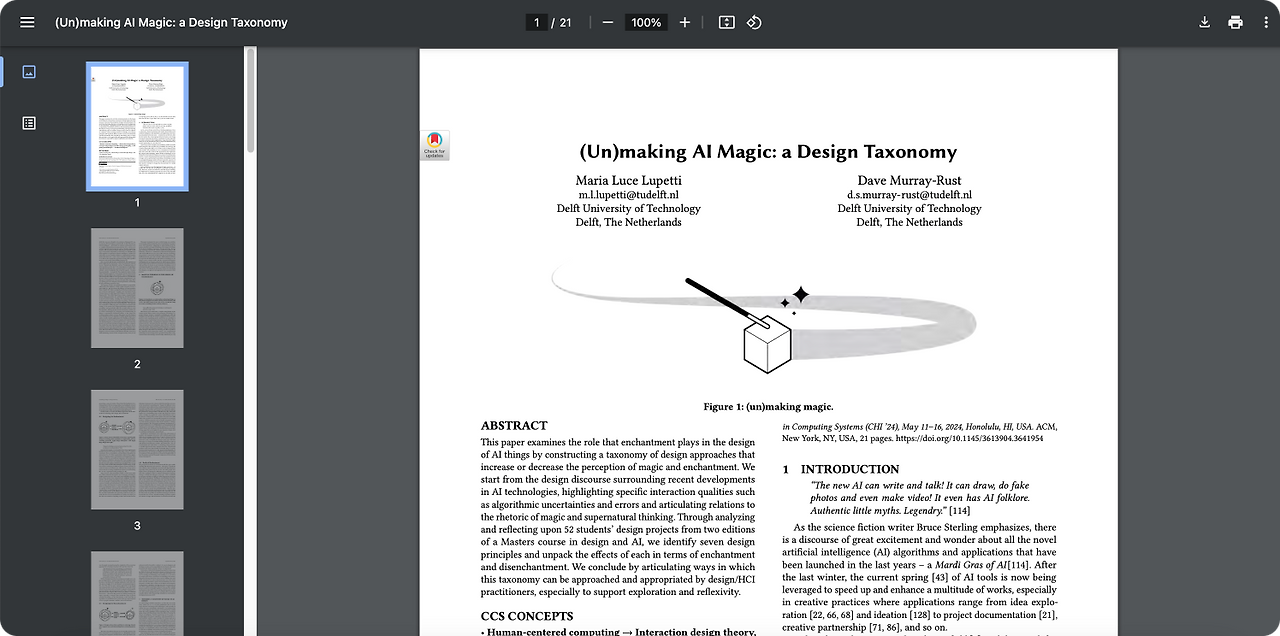Click the page number input field
This screenshot has width=1280, height=636.
(x=537, y=22)
